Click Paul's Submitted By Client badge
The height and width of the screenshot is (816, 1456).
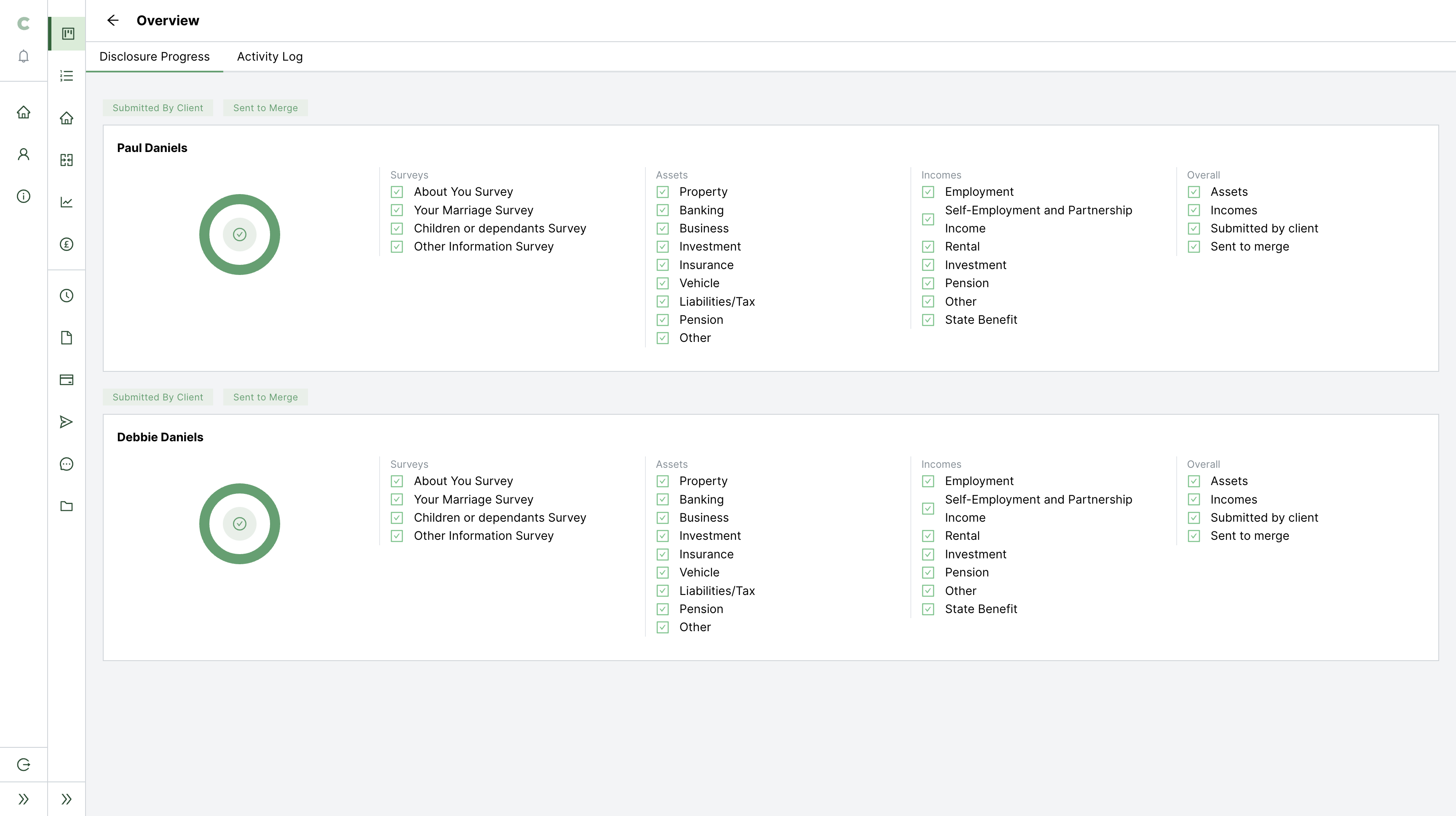tap(158, 108)
